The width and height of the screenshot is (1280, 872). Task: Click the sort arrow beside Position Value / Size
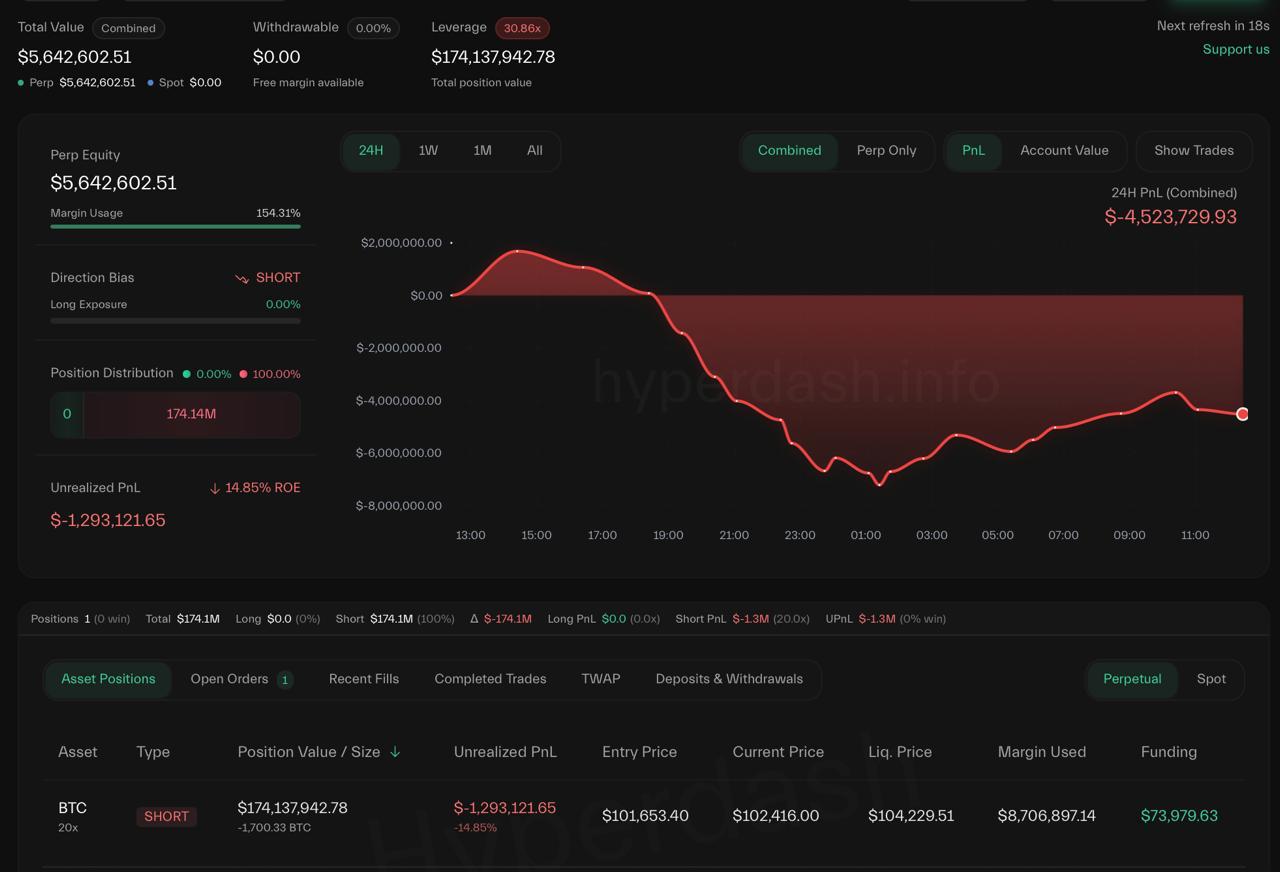[395, 752]
